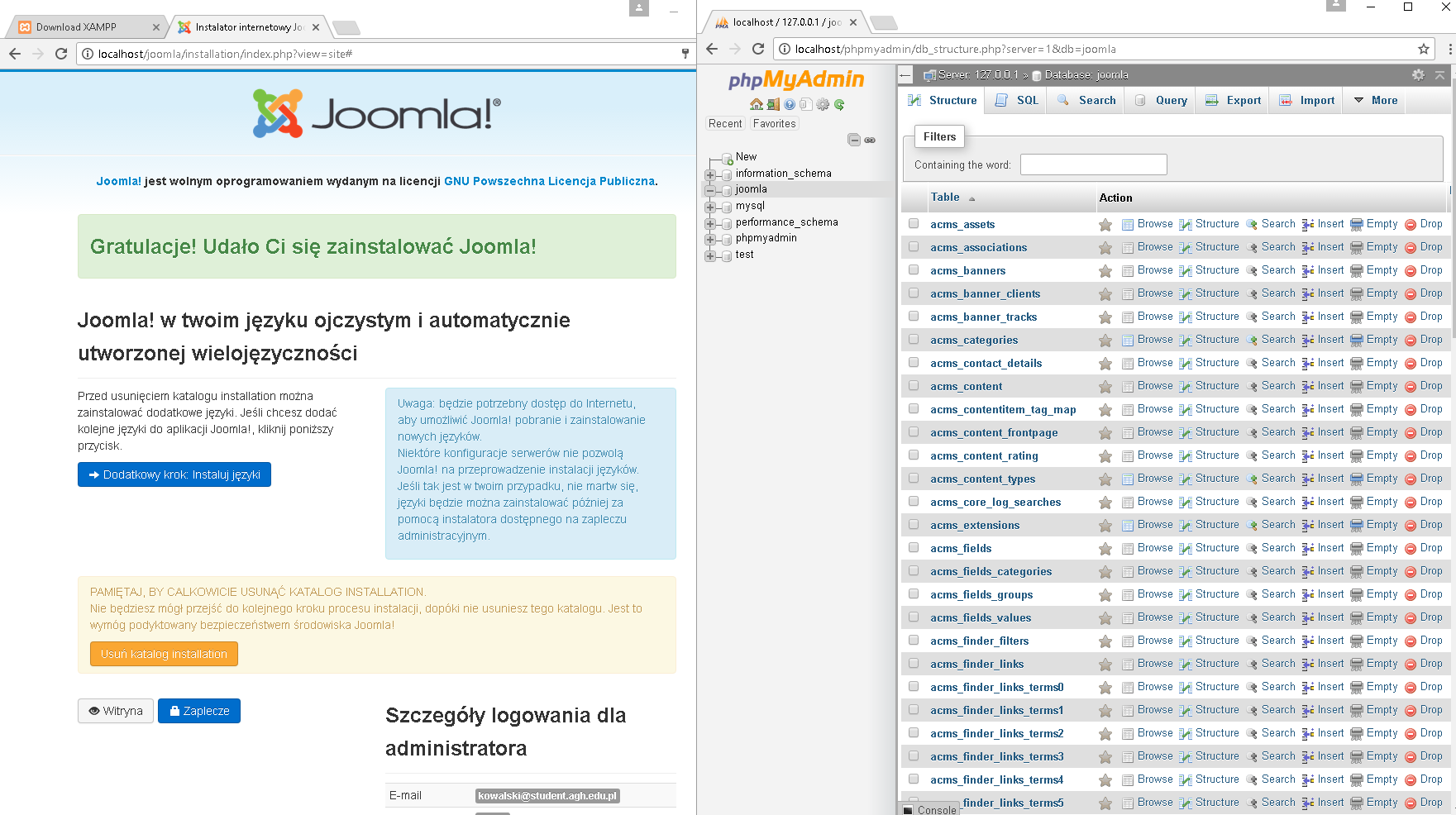This screenshot has width=1456, height=815.
Task: Click the collapse-all icon in navigation panel
Action: (x=854, y=140)
